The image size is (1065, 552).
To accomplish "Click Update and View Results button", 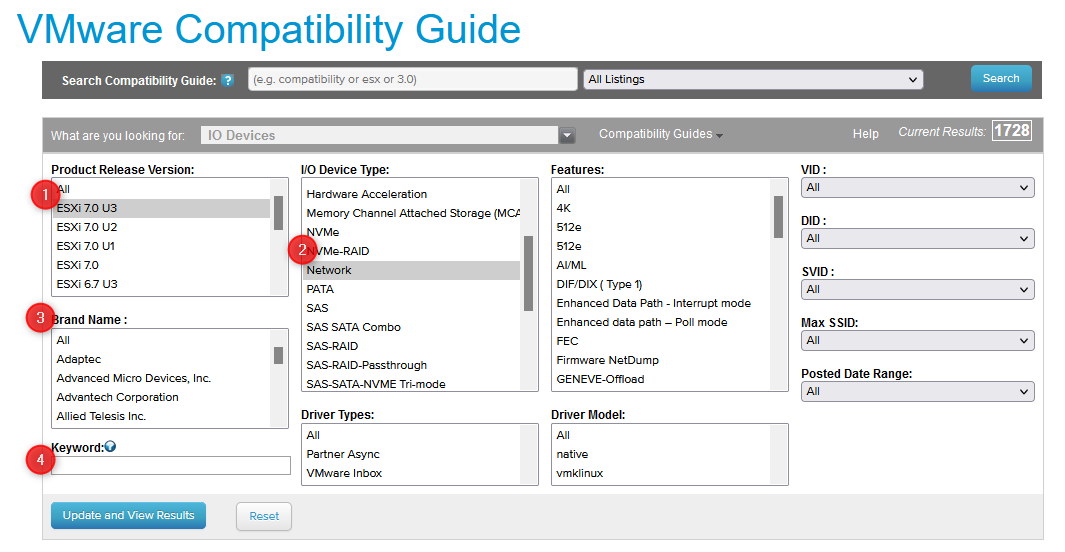I will tap(128, 516).
